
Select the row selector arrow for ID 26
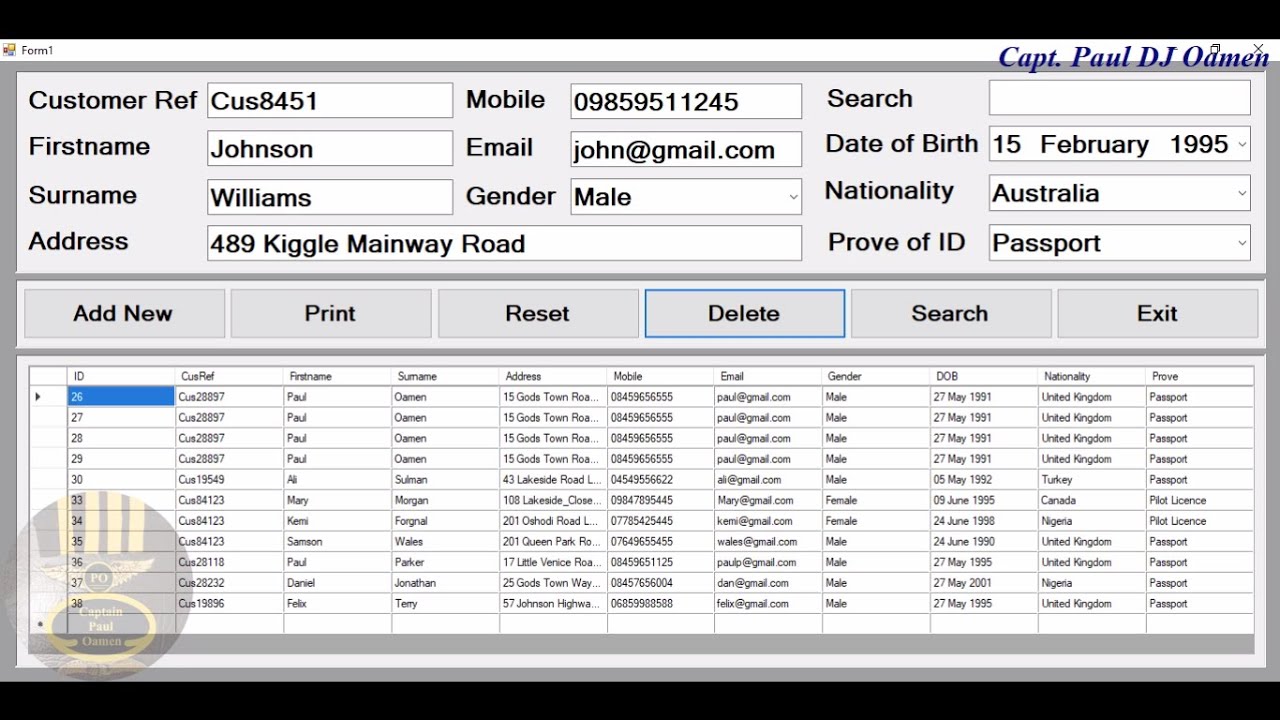point(48,397)
